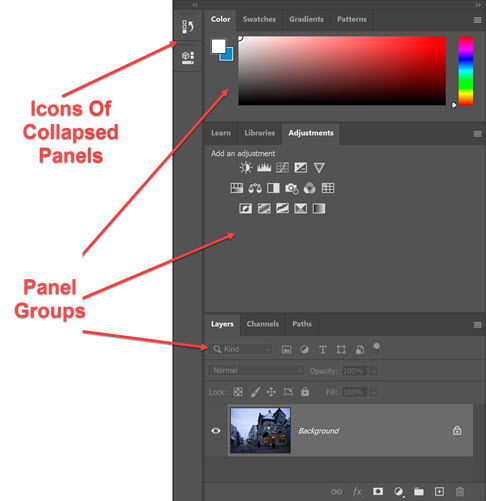486x501 pixels.
Task: Open the Fill slider arrow
Action: tap(374, 392)
